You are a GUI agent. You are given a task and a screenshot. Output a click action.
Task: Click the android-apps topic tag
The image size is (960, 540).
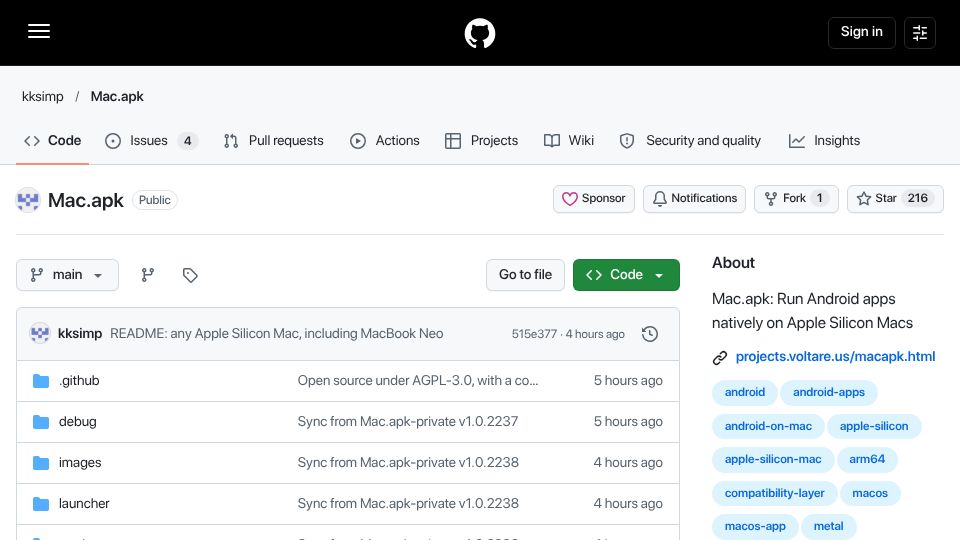[x=829, y=392]
